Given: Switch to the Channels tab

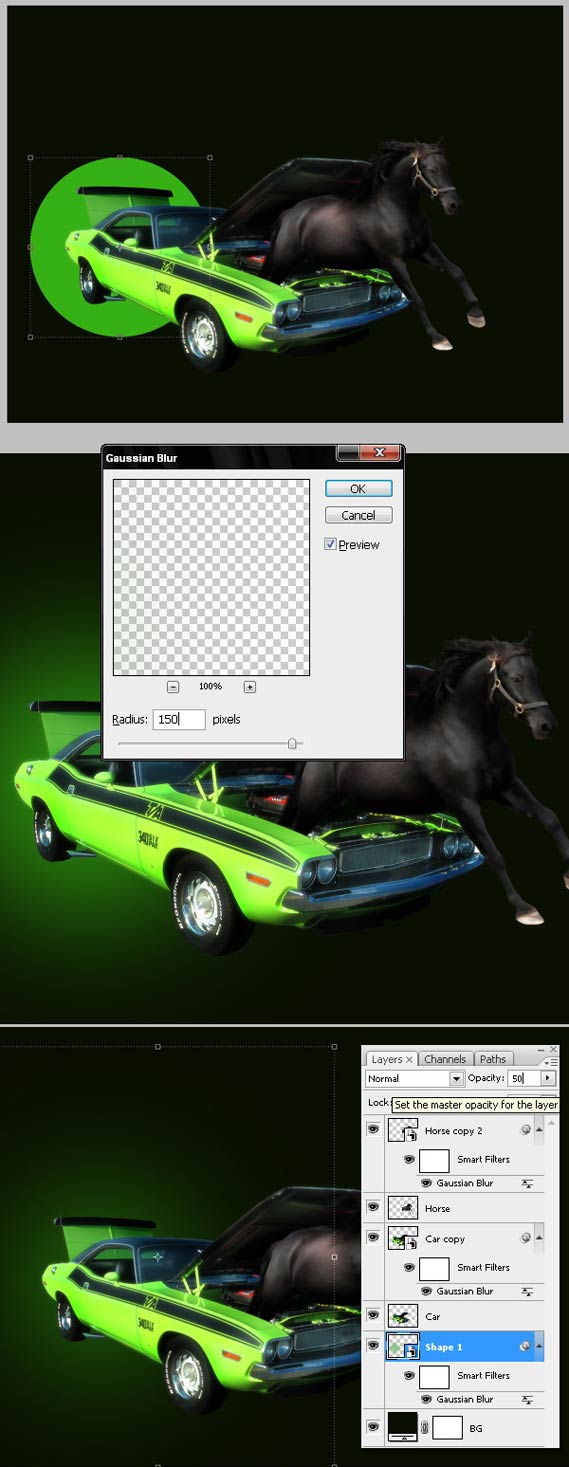Looking at the screenshot, I should pos(445,1059).
